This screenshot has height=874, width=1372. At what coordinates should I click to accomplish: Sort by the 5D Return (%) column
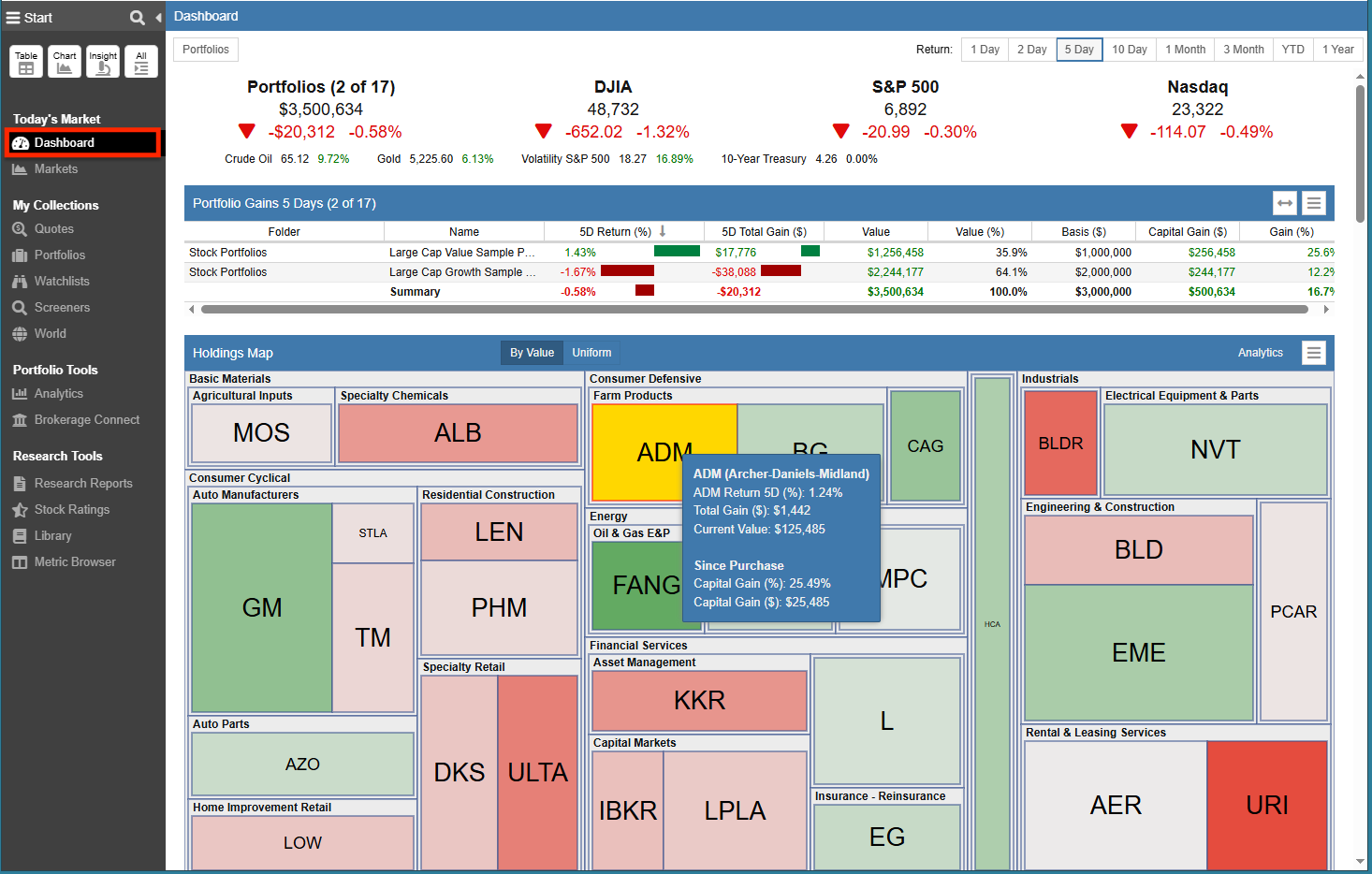615,232
